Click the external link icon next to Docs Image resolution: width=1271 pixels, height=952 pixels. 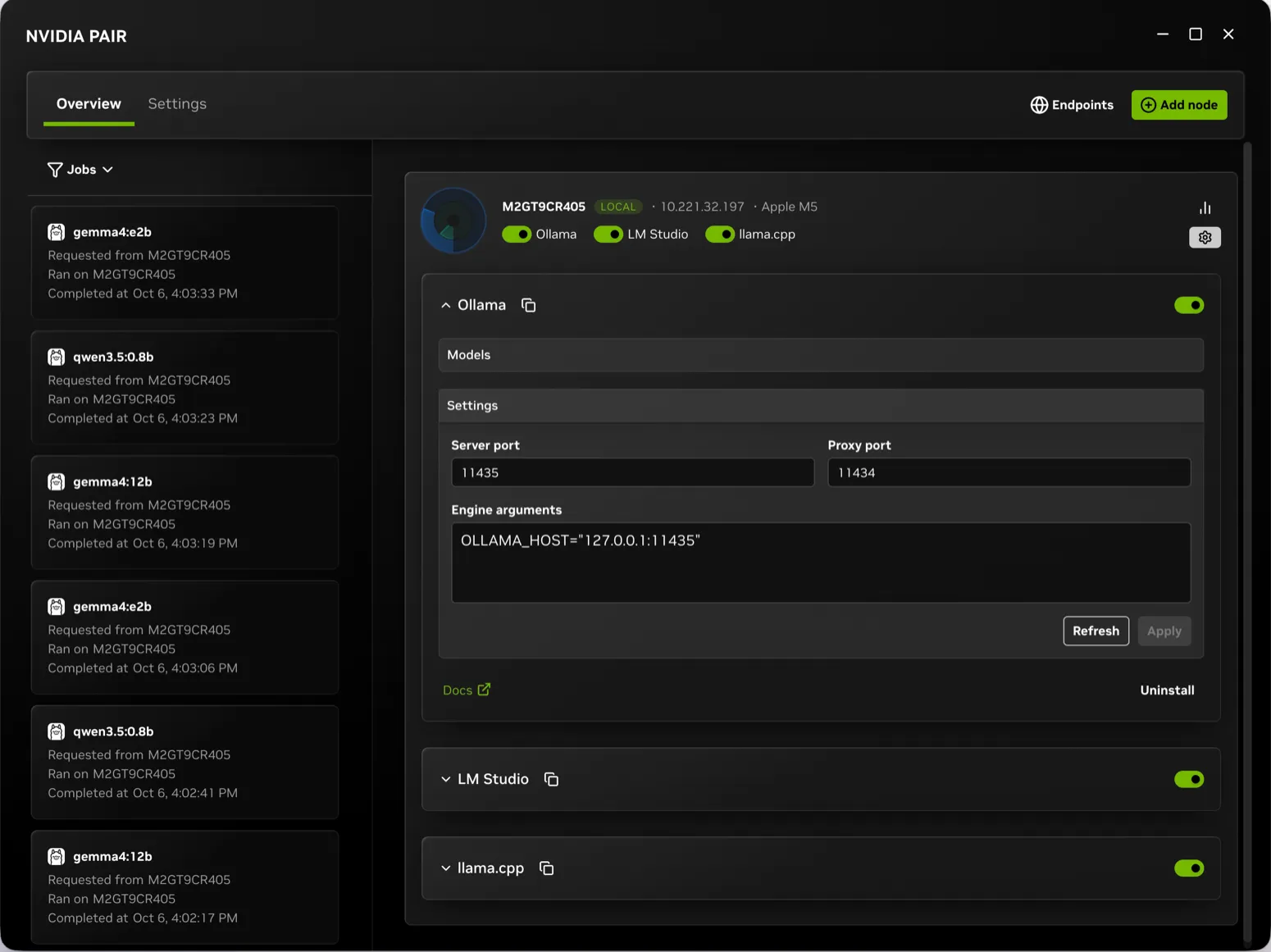(484, 690)
